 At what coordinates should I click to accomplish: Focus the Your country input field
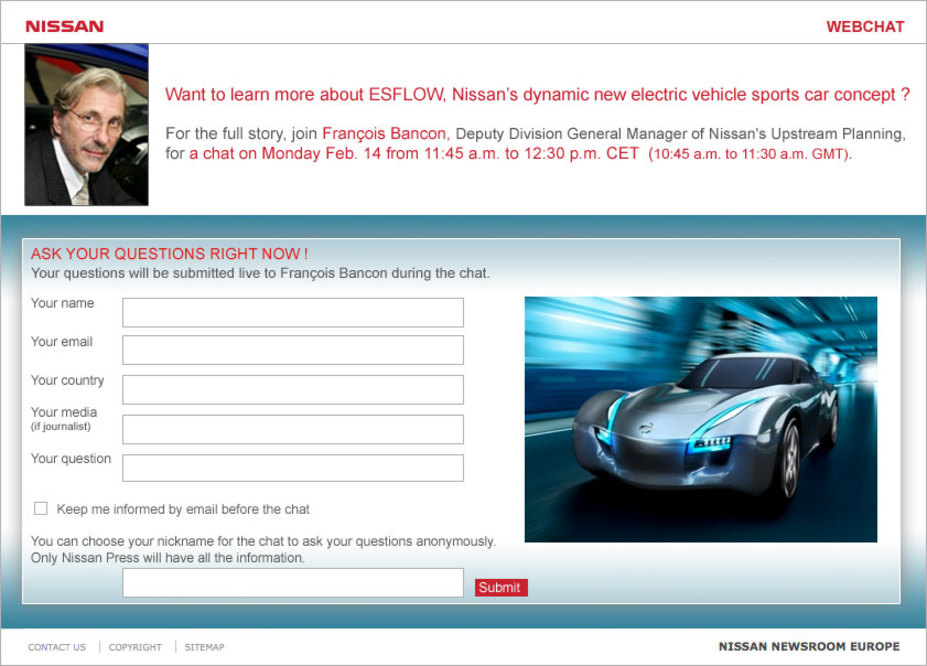coord(293,390)
